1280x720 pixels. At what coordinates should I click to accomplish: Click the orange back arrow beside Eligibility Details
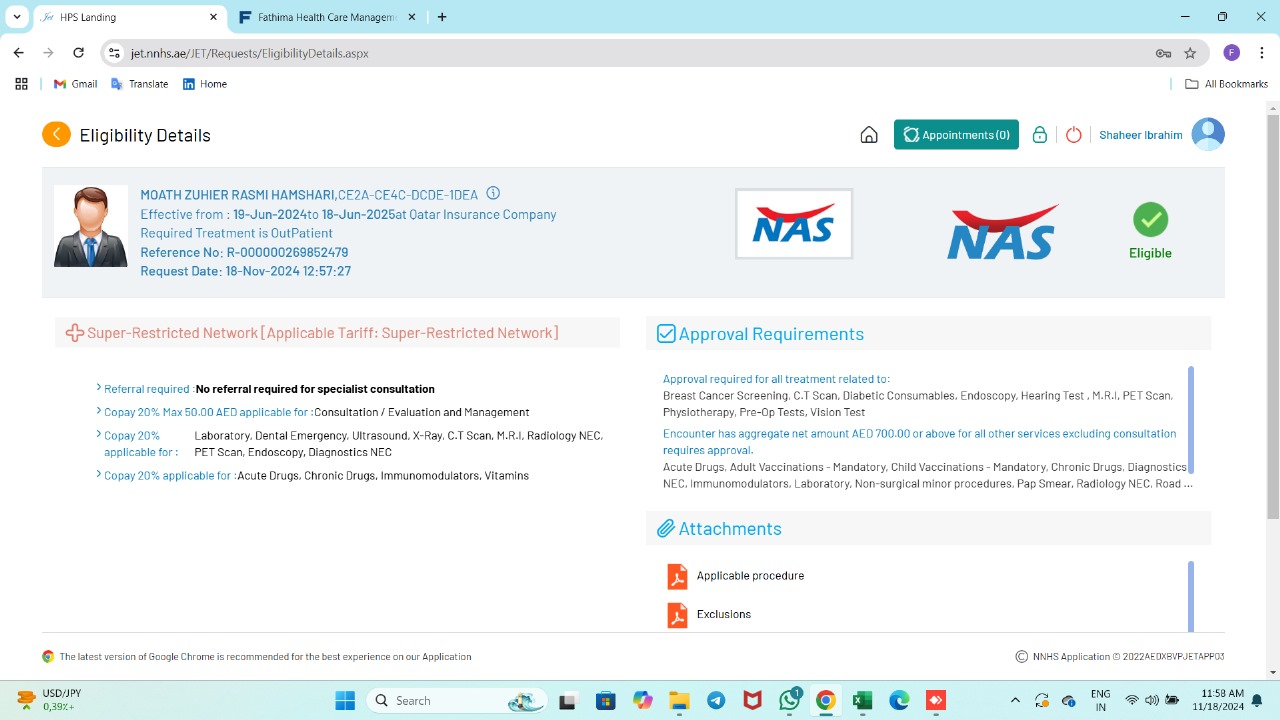[x=56, y=135]
